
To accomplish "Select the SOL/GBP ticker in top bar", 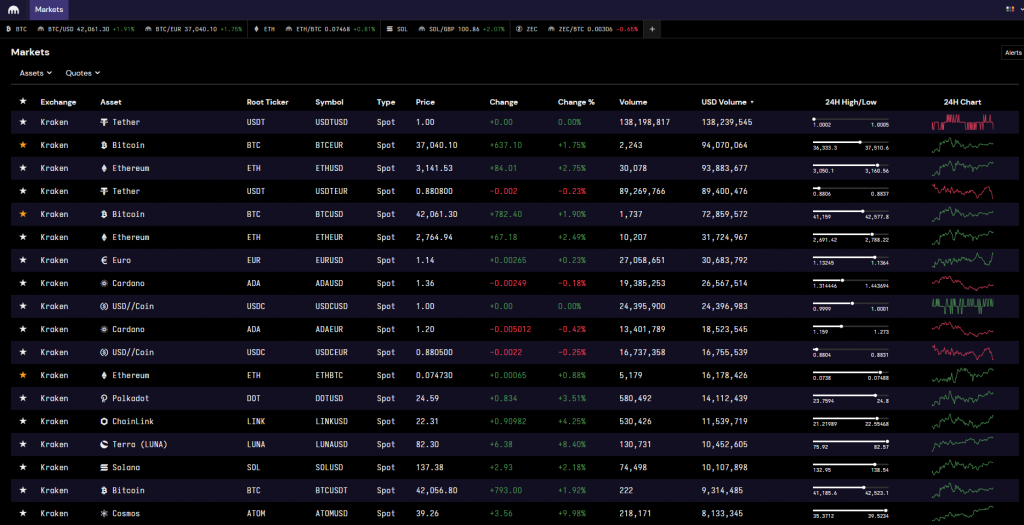I will (x=462, y=29).
